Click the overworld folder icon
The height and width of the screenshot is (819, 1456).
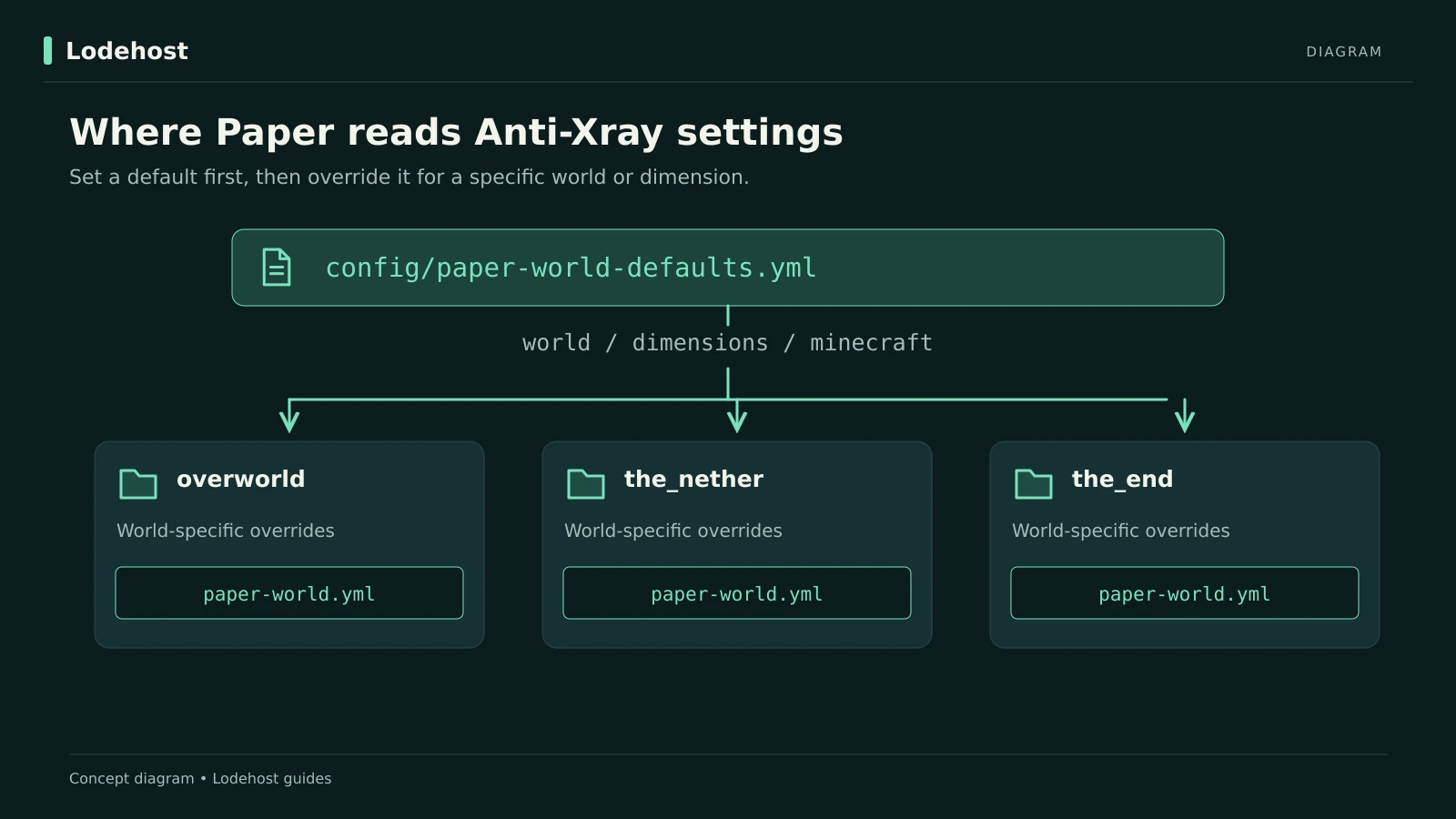coord(138,484)
